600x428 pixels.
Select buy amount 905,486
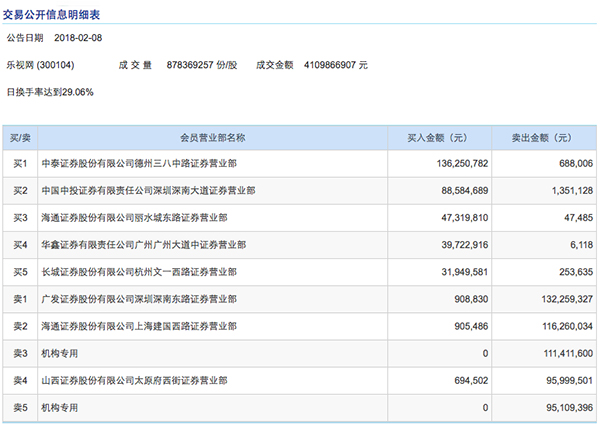coord(471,327)
